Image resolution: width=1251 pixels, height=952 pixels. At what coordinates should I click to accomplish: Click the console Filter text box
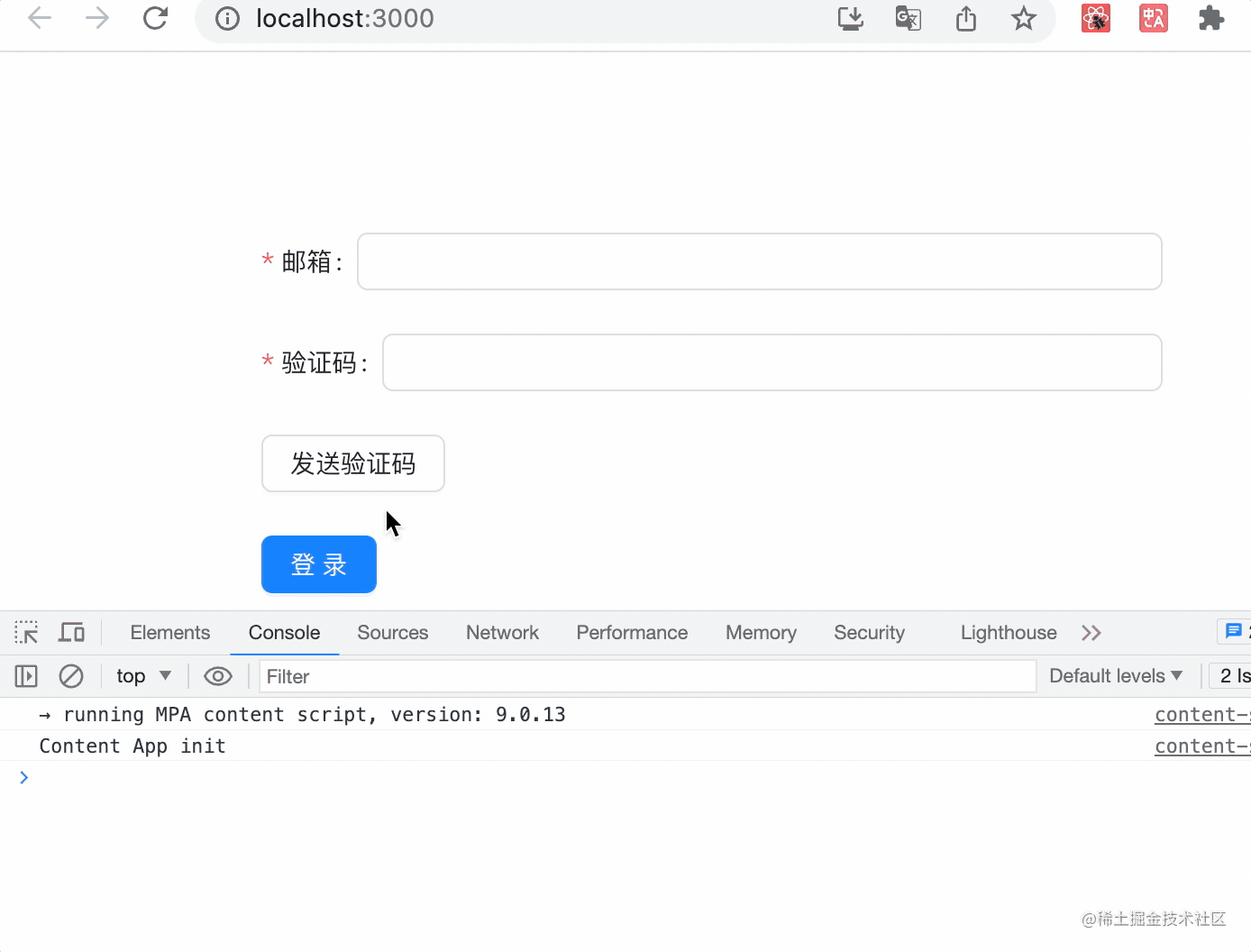coord(647,676)
